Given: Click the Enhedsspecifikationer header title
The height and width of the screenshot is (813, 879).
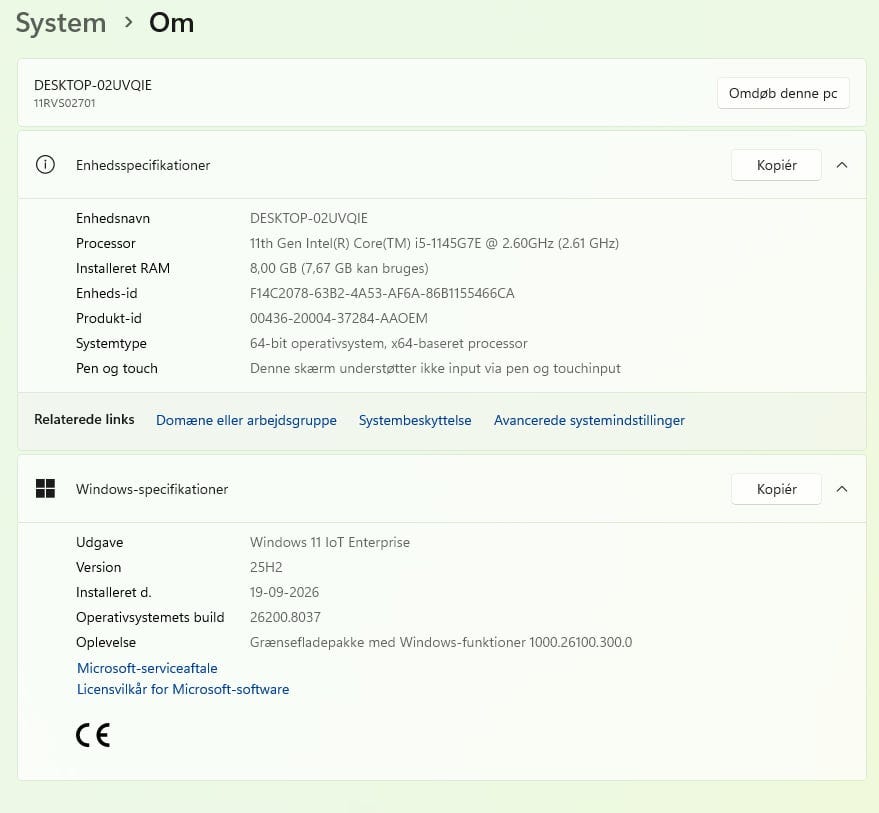Looking at the screenshot, I should point(143,165).
